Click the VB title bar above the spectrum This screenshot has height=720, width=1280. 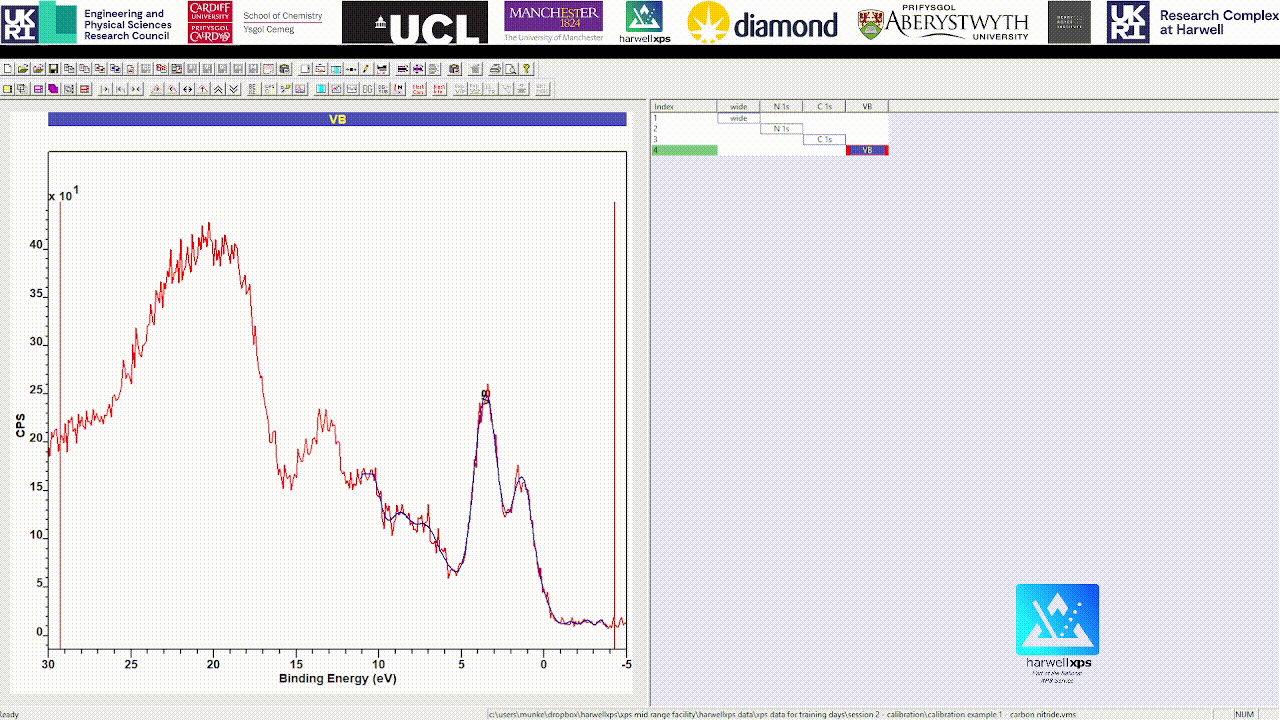337,119
